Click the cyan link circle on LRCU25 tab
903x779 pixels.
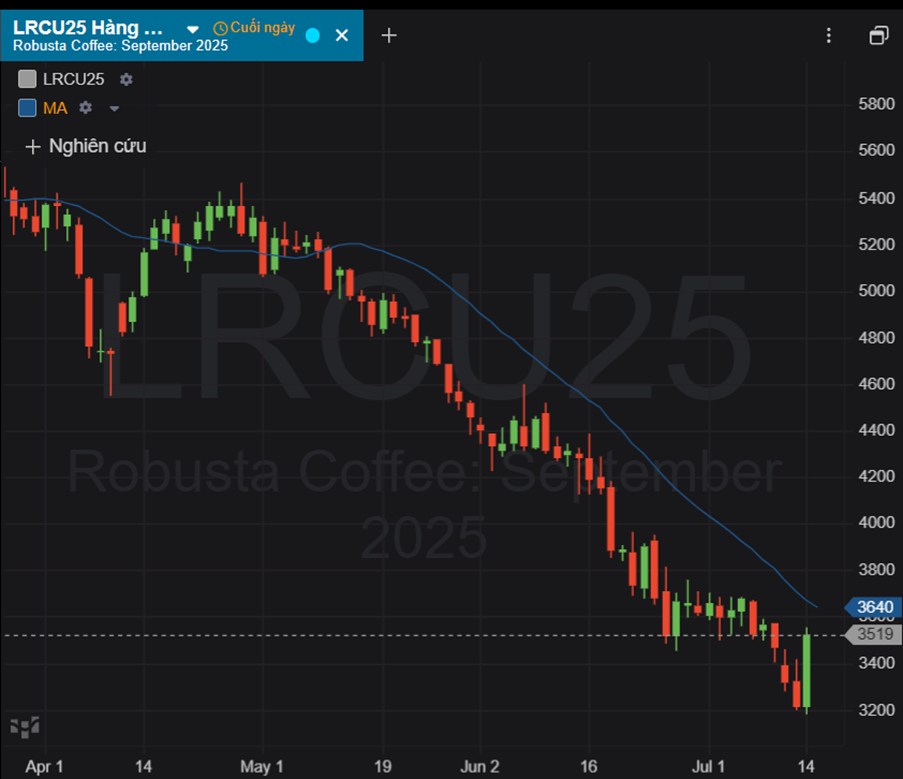[313, 36]
